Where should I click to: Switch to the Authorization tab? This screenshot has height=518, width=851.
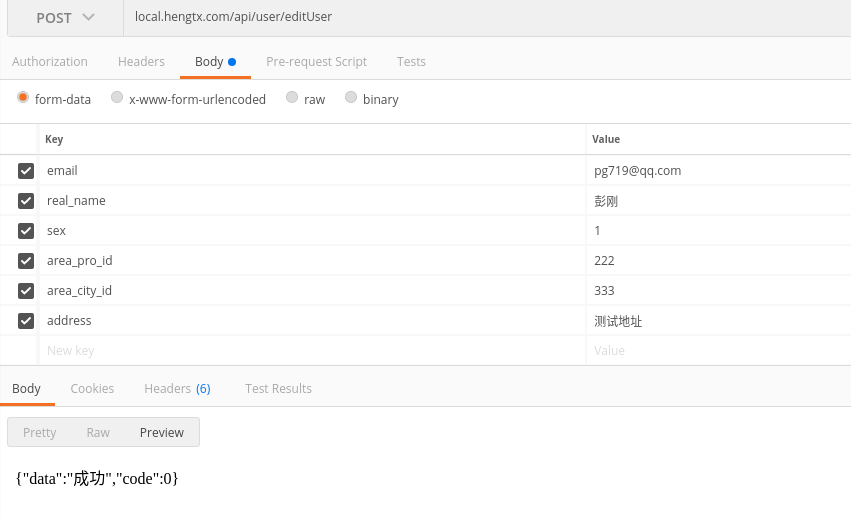(50, 62)
